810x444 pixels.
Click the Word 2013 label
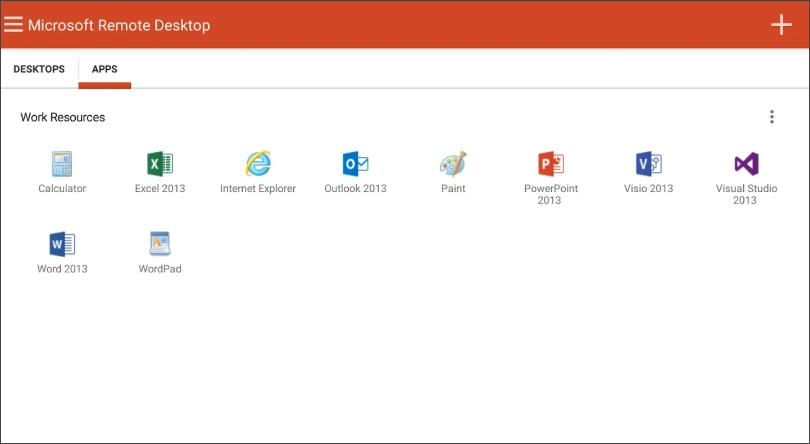62,268
